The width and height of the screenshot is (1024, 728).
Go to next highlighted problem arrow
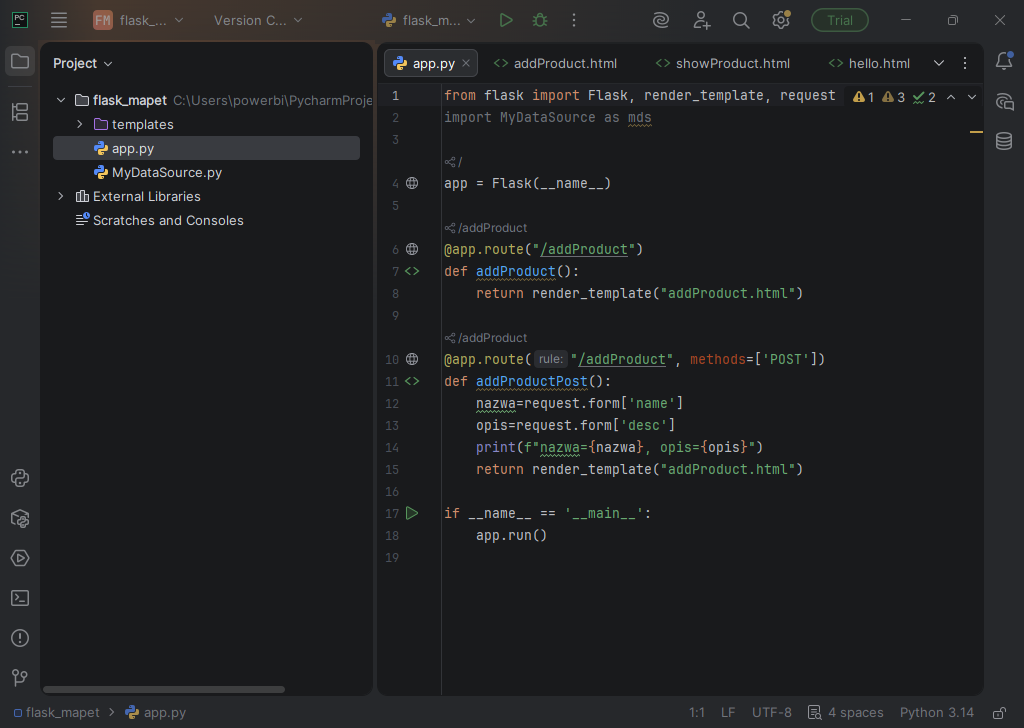972,97
